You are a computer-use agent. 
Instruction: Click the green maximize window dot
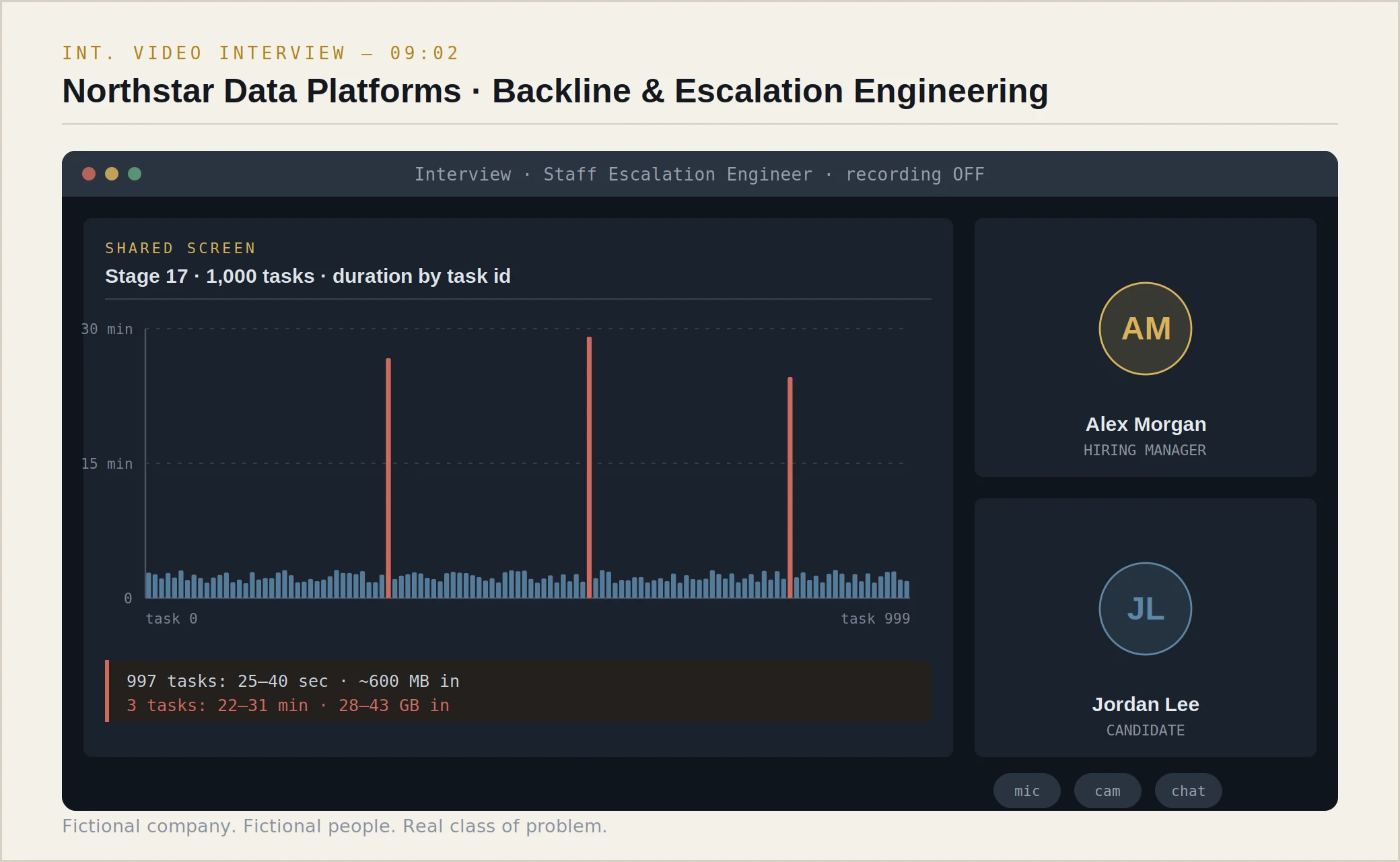click(x=135, y=174)
